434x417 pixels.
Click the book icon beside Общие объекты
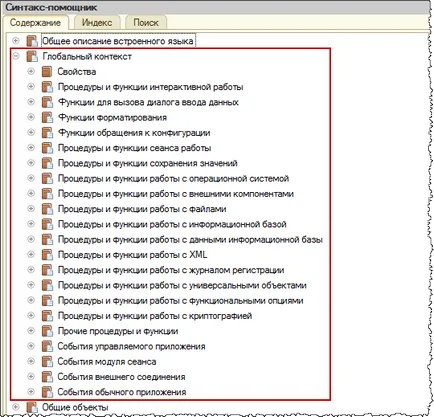(32, 407)
